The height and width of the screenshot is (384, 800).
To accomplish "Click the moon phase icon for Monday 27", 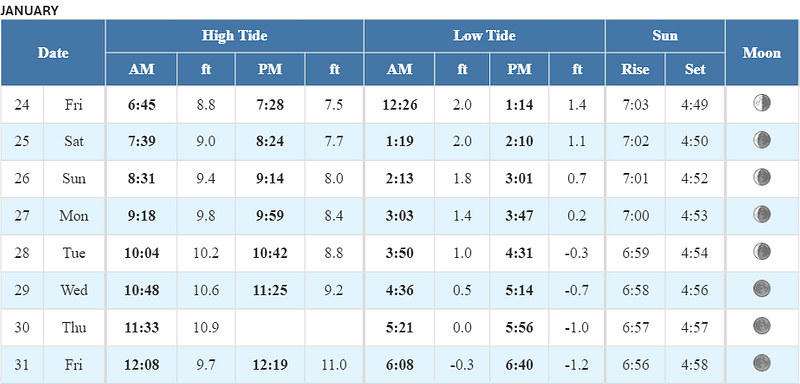I will 762,214.
